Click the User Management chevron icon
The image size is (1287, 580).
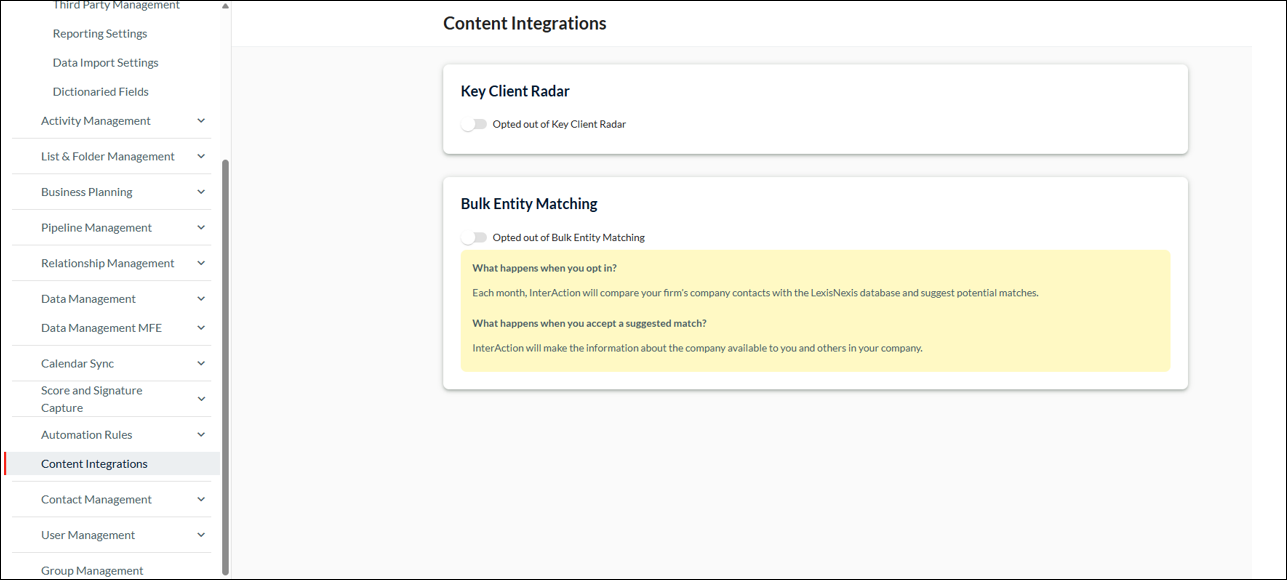(201, 535)
